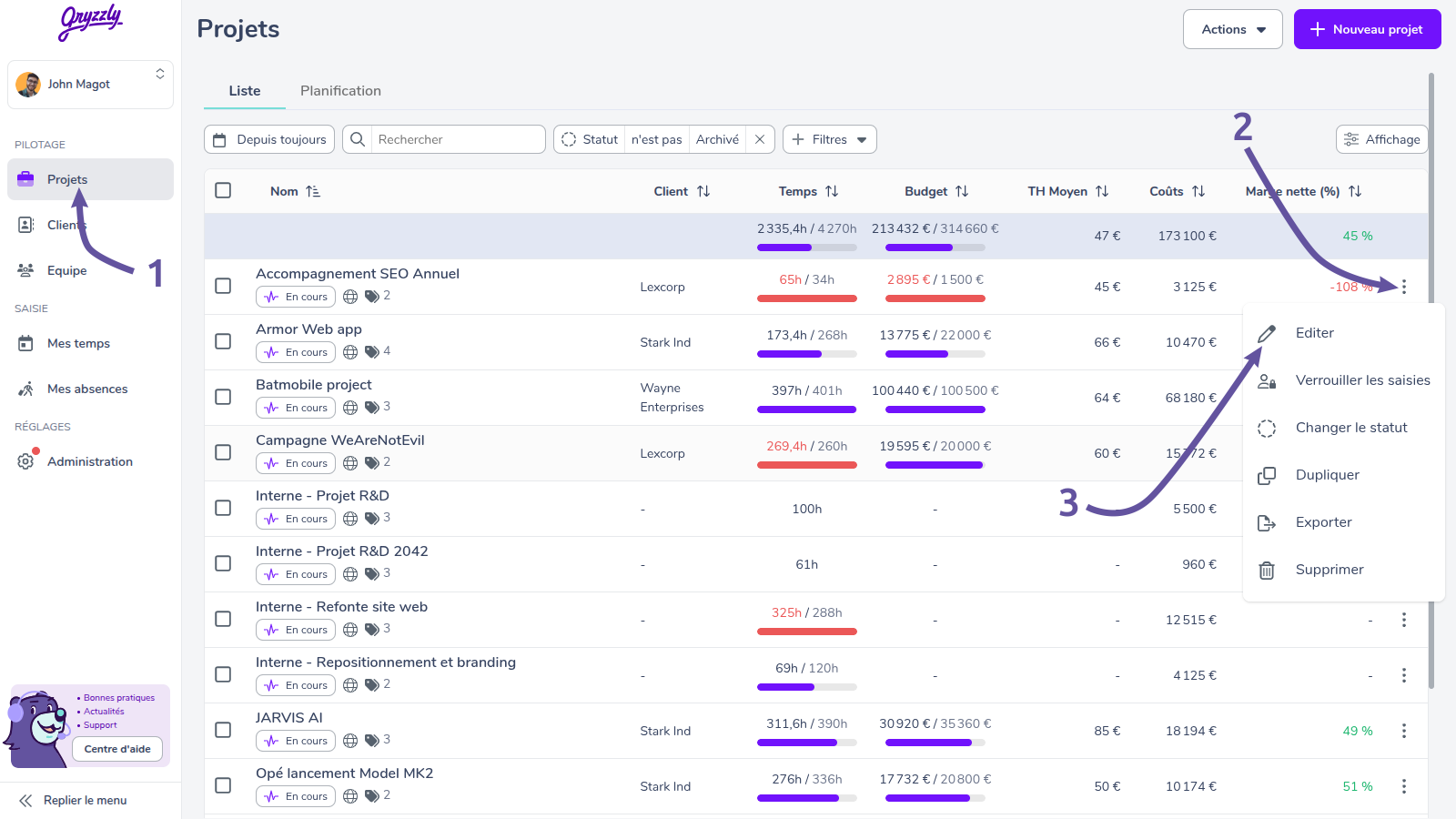The width and height of the screenshot is (1456, 819).
Task: Click the Temps progress bar for Armor Web app
Action: tap(807, 354)
